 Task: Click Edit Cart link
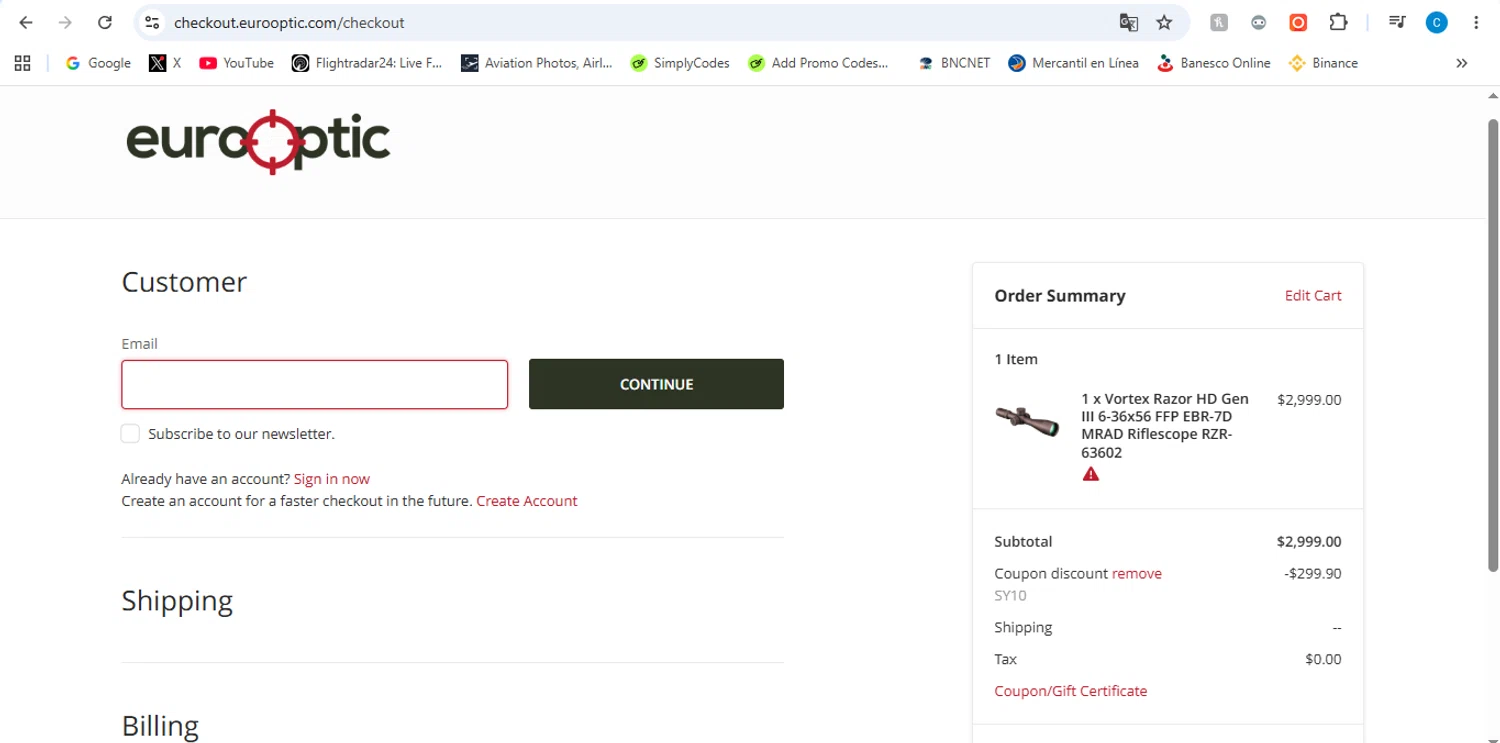click(x=1313, y=295)
